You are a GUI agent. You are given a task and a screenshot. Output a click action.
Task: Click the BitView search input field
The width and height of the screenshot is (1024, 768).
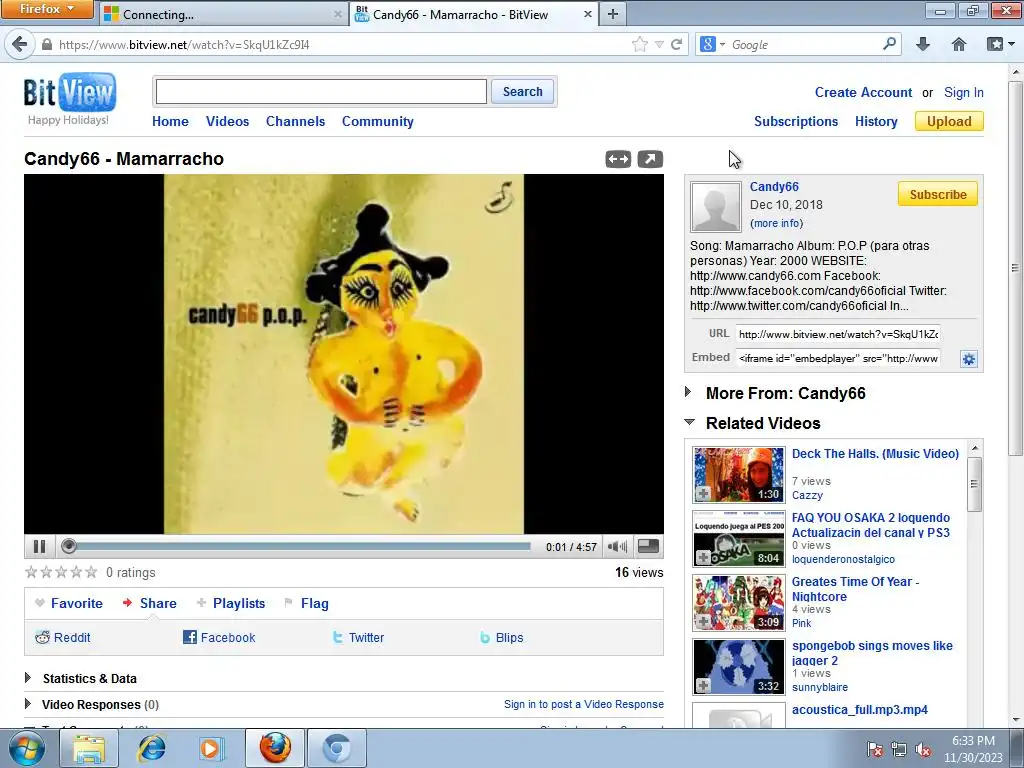coord(321,91)
